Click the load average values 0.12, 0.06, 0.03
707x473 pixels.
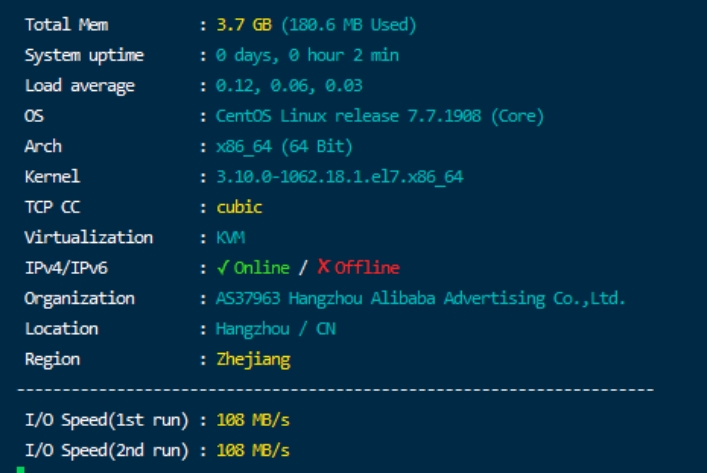click(x=289, y=85)
